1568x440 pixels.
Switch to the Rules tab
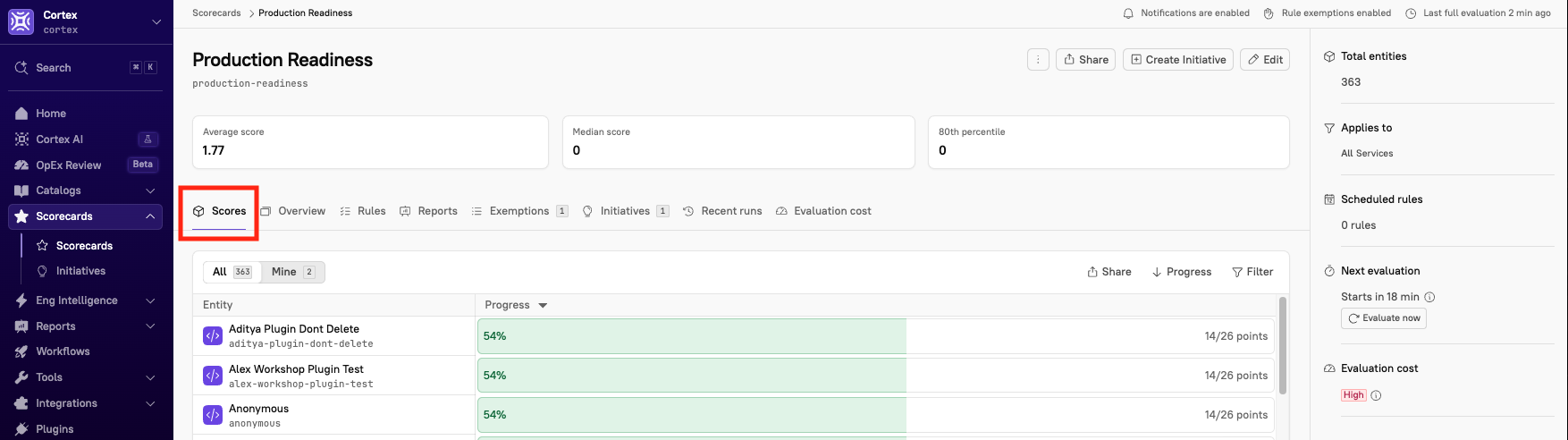(x=363, y=211)
